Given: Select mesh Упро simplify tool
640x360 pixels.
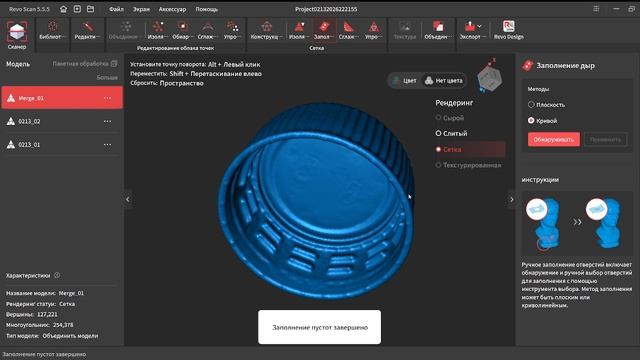Looking at the screenshot, I should point(373,31).
